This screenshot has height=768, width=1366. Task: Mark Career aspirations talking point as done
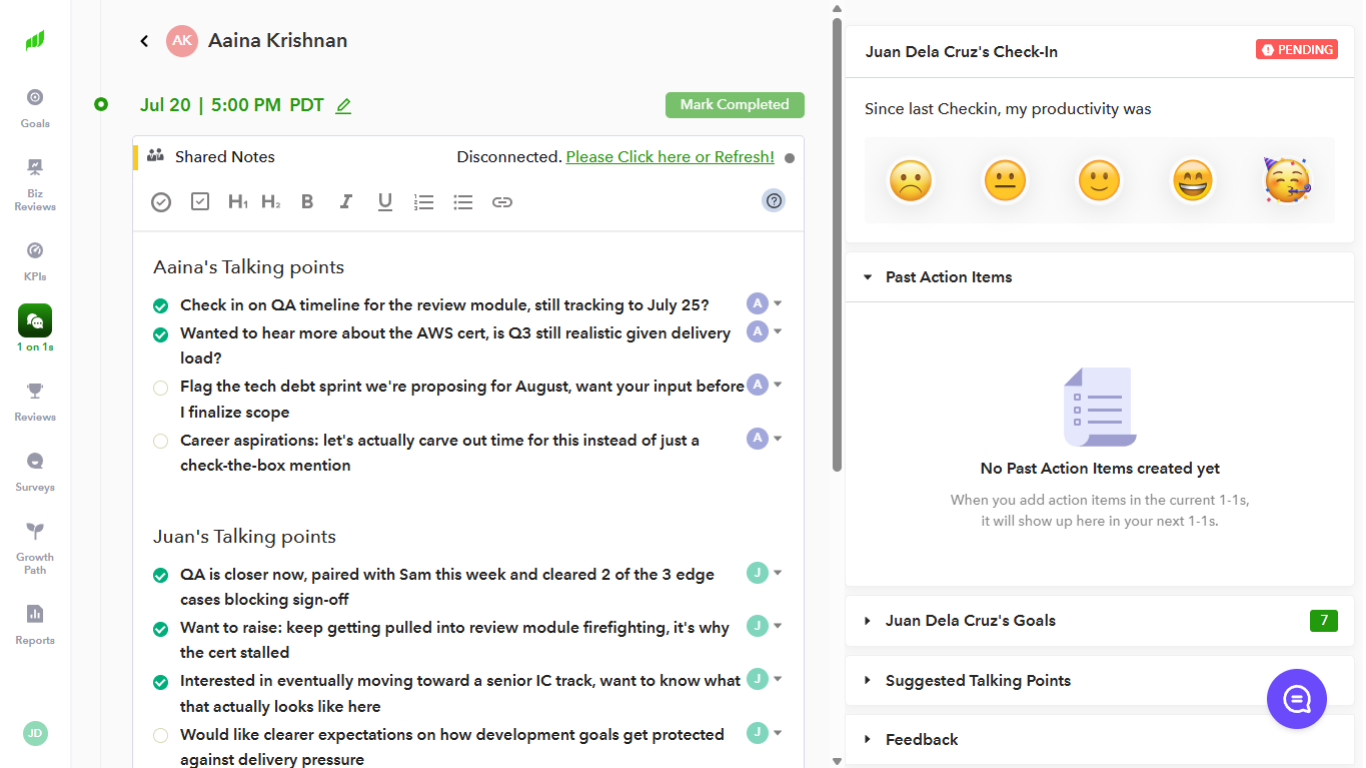(160, 441)
